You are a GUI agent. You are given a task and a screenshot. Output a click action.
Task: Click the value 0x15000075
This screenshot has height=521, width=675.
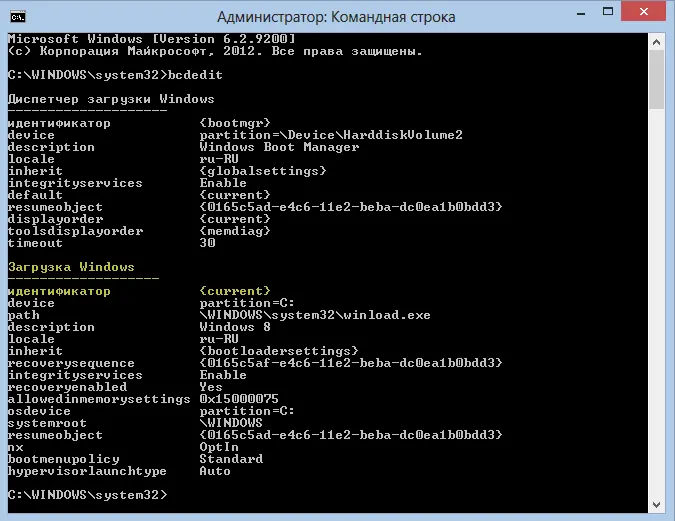pos(239,399)
